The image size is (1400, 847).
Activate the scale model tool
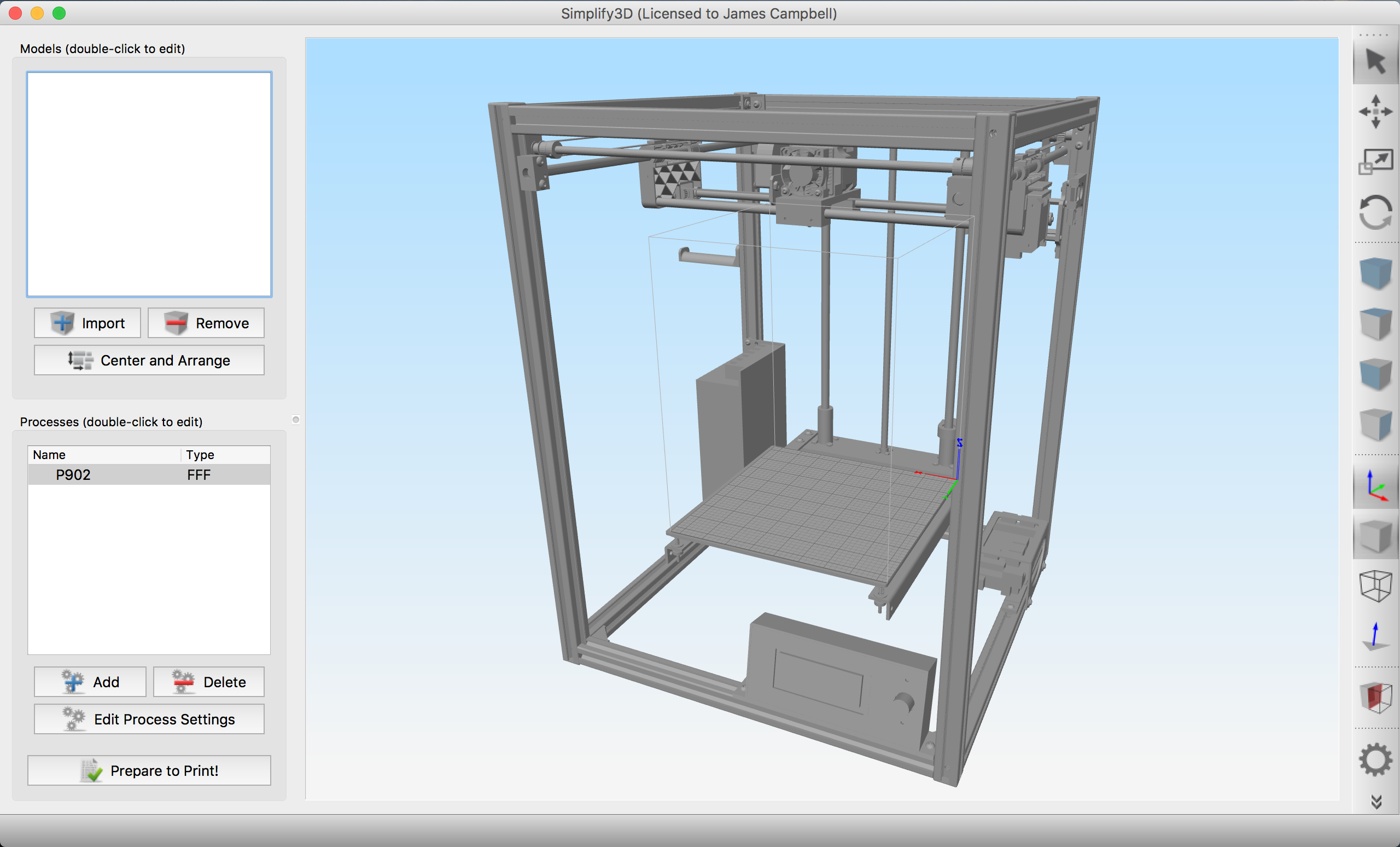[x=1375, y=162]
